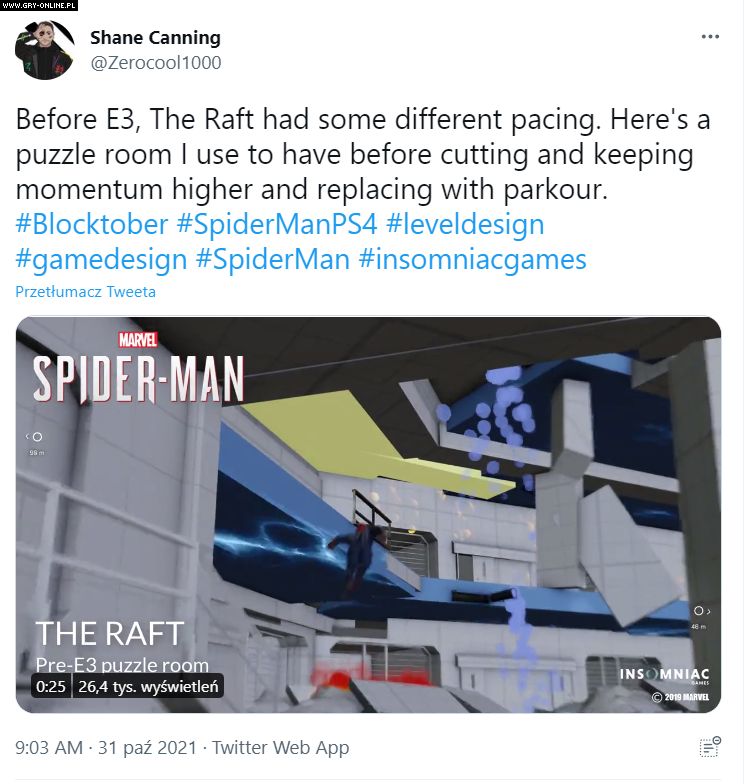Click Shane Canning's profile avatar
Screen dimensions: 744x784
pos(45,50)
